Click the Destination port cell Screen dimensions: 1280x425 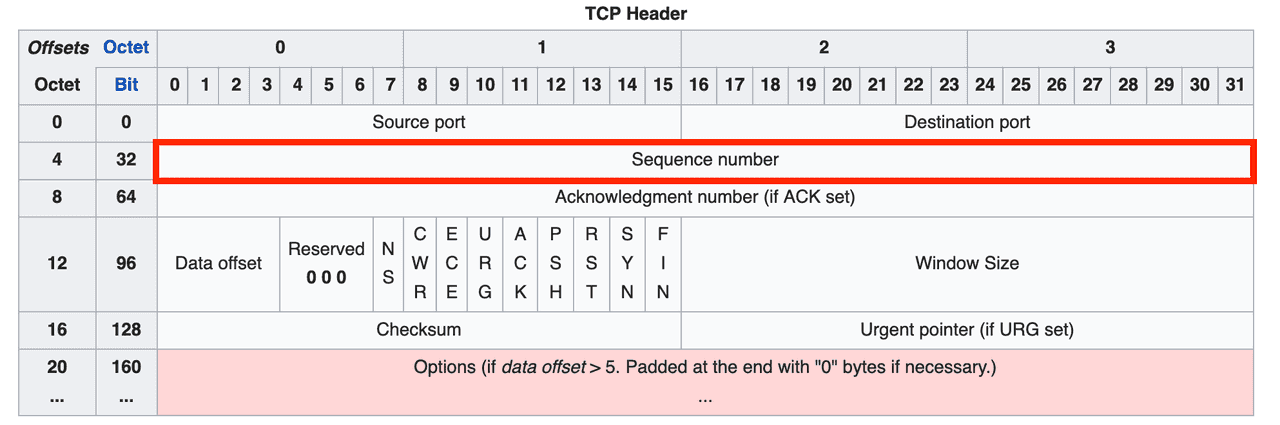(x=967, y=123)
